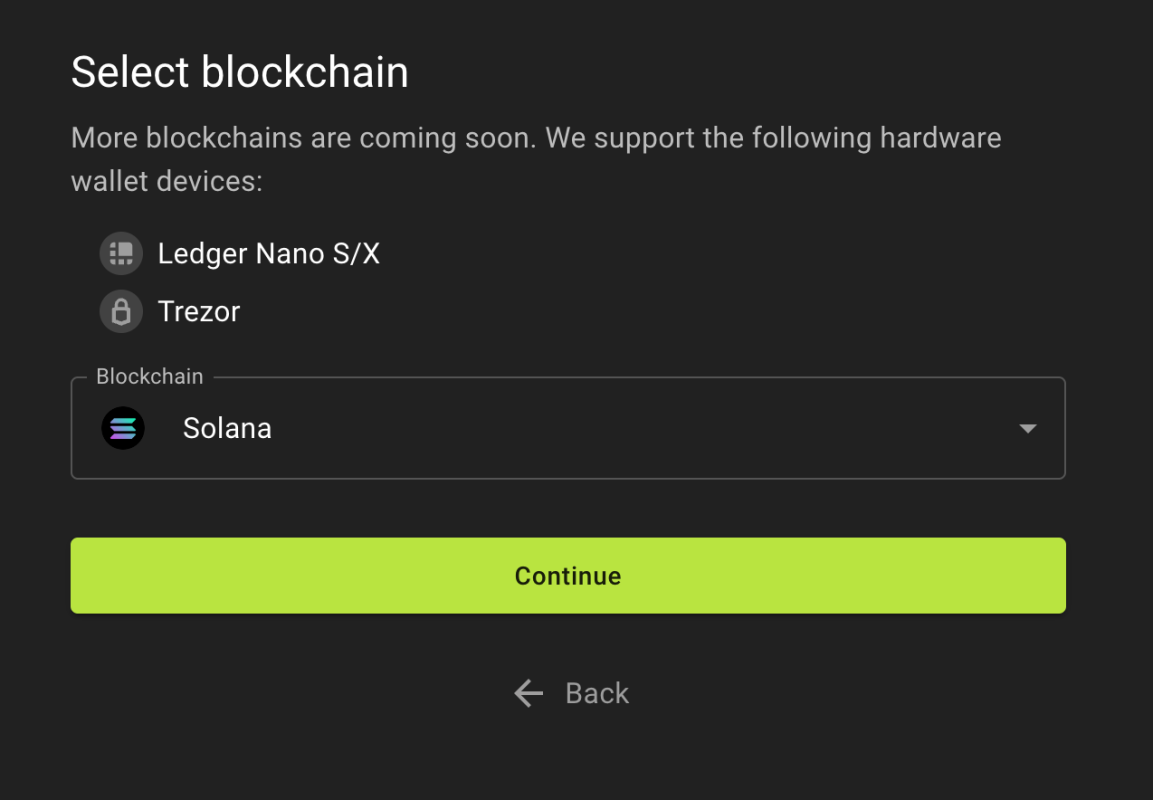1153x800 pixels.
Task: Click the Ledger Nano S/X label
Action: (x=268, y=254)
